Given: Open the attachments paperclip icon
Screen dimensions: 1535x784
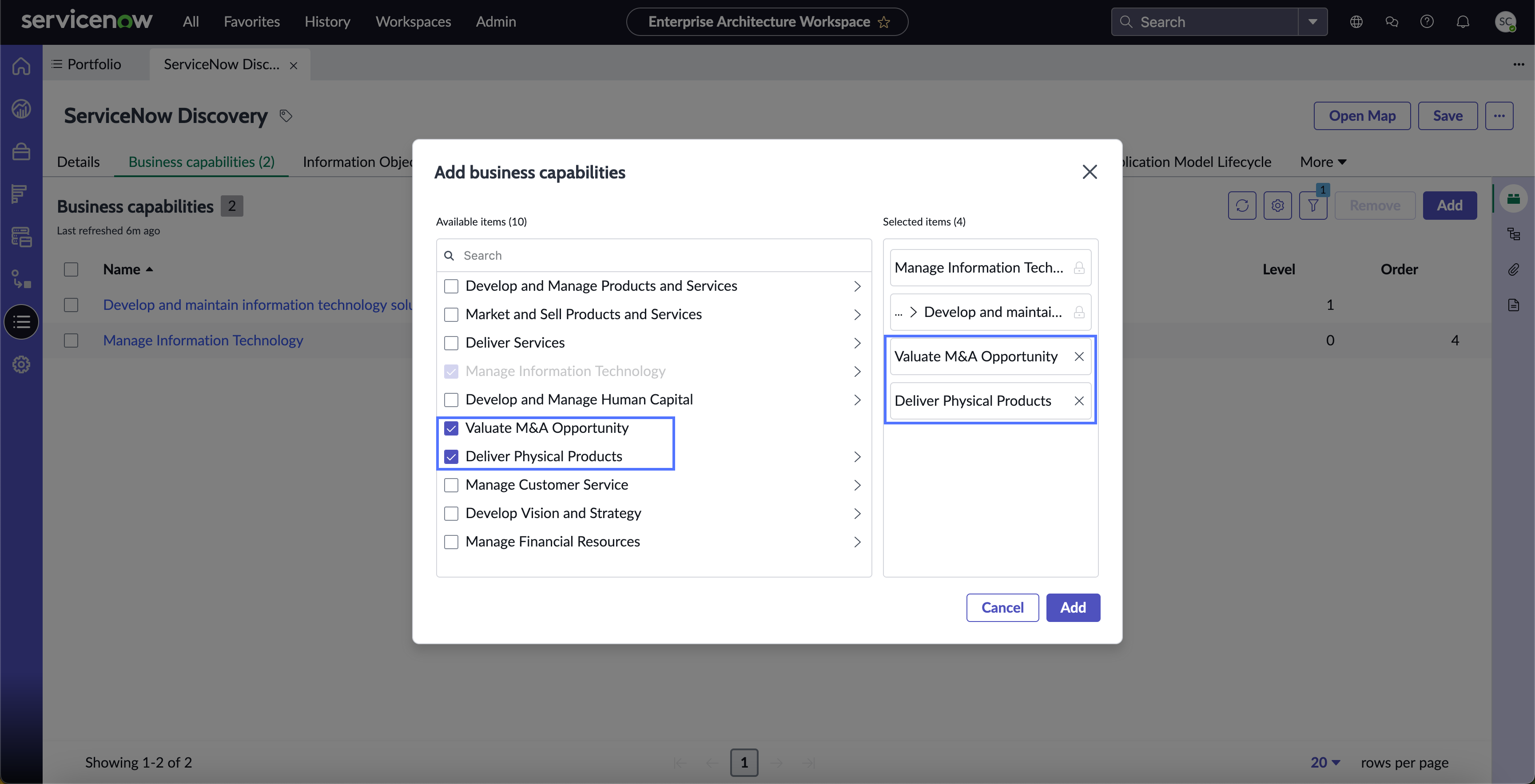Looking at the screenshot, I should point(1514,269).
